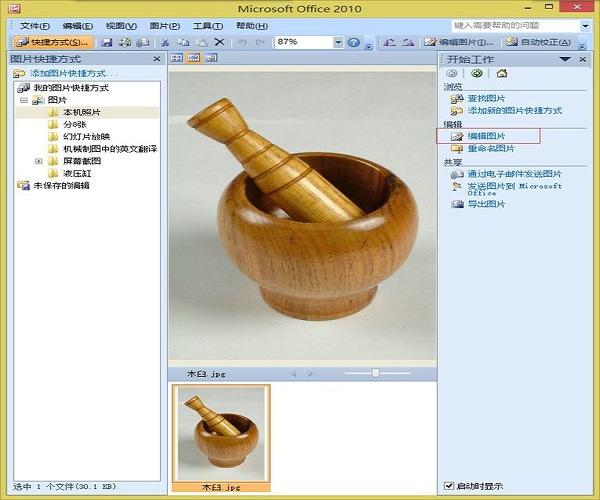Image resolution: width=600 pixels, height=500 pixels.
Task: Click the Home icon in the task pane
Action: (x=502, y=73)
